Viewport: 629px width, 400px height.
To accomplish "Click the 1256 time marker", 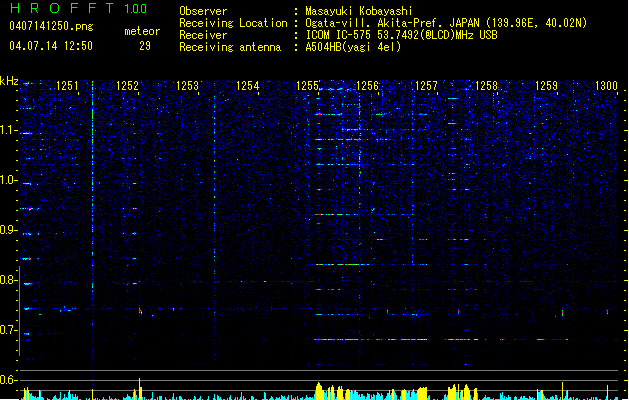I will coord(367,85).
